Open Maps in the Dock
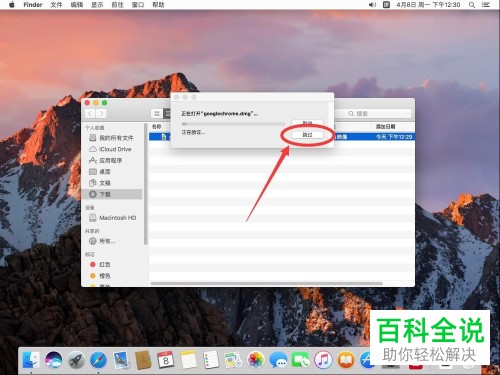The height and width of the screenshot is (375, 500). (x=233, y=360)
